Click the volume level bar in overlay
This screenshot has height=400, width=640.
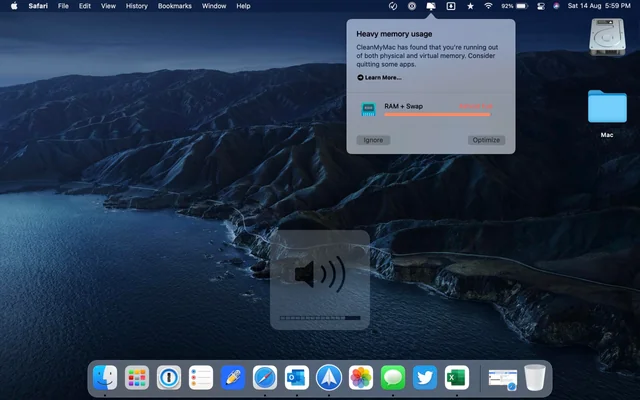point(320,318)
